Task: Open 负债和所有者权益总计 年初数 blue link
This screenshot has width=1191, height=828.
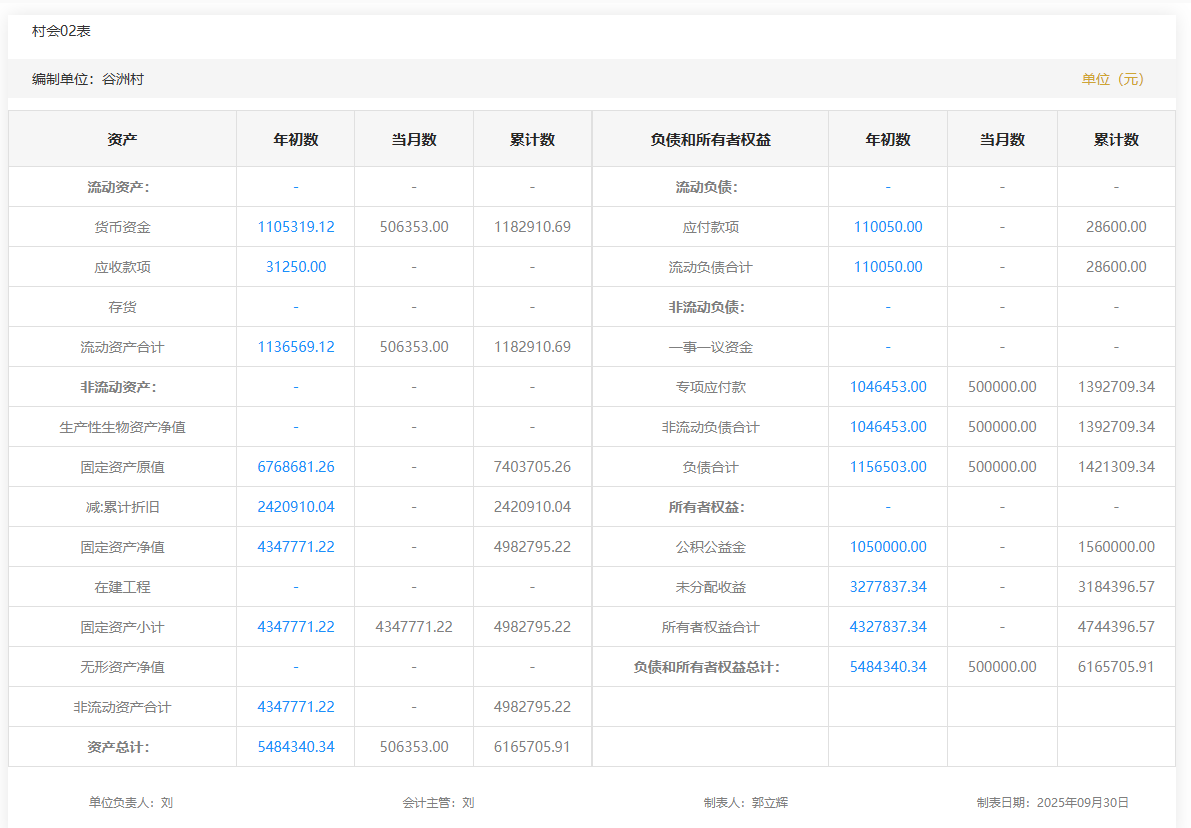Action: 888,667
